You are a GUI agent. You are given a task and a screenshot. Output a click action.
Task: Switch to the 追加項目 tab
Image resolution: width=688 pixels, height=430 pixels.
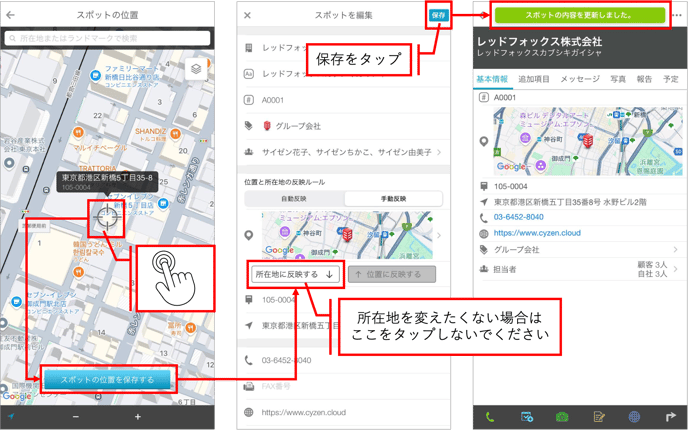point(534,79)
